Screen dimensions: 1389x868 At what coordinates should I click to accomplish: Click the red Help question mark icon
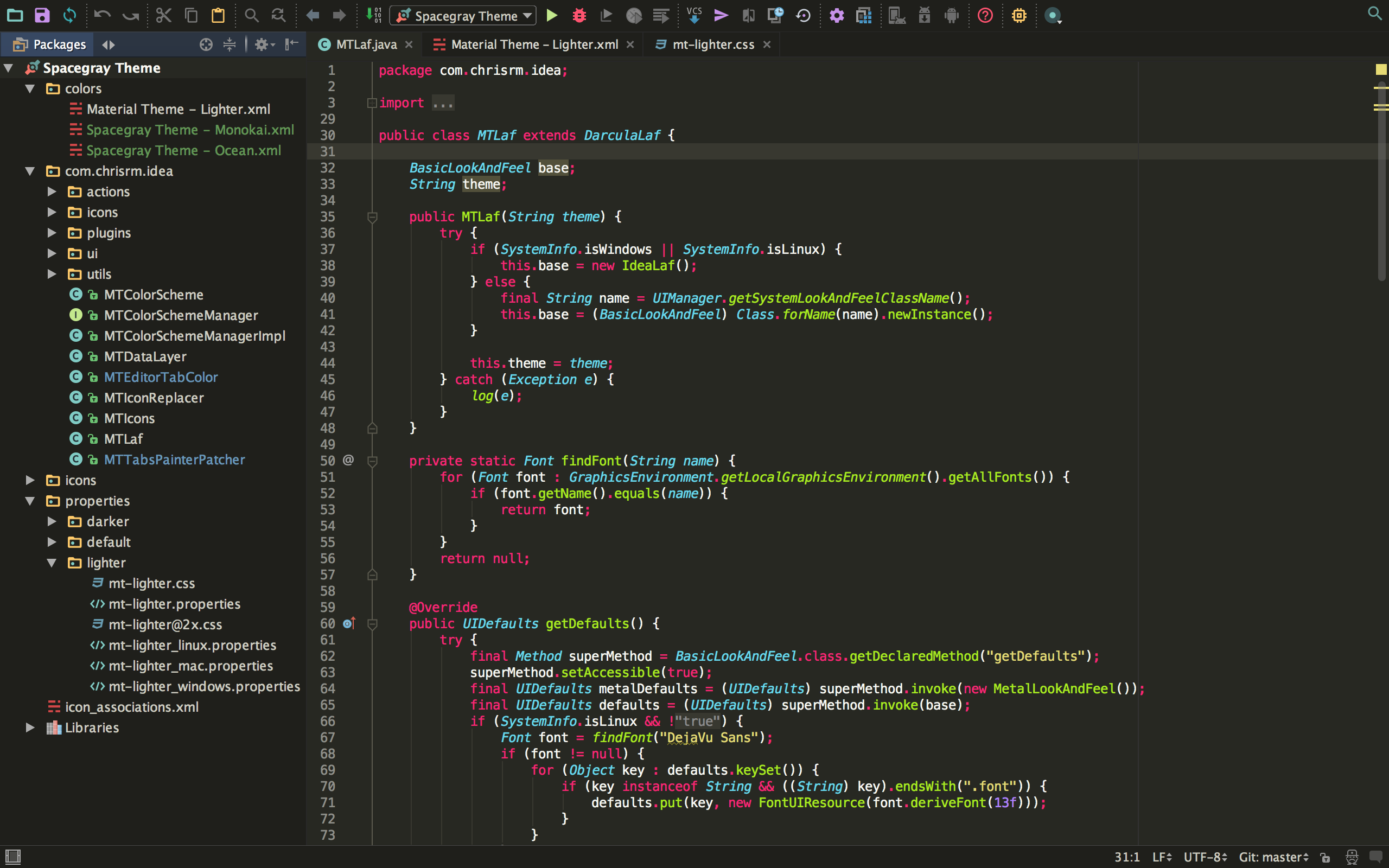coord(985,16)
